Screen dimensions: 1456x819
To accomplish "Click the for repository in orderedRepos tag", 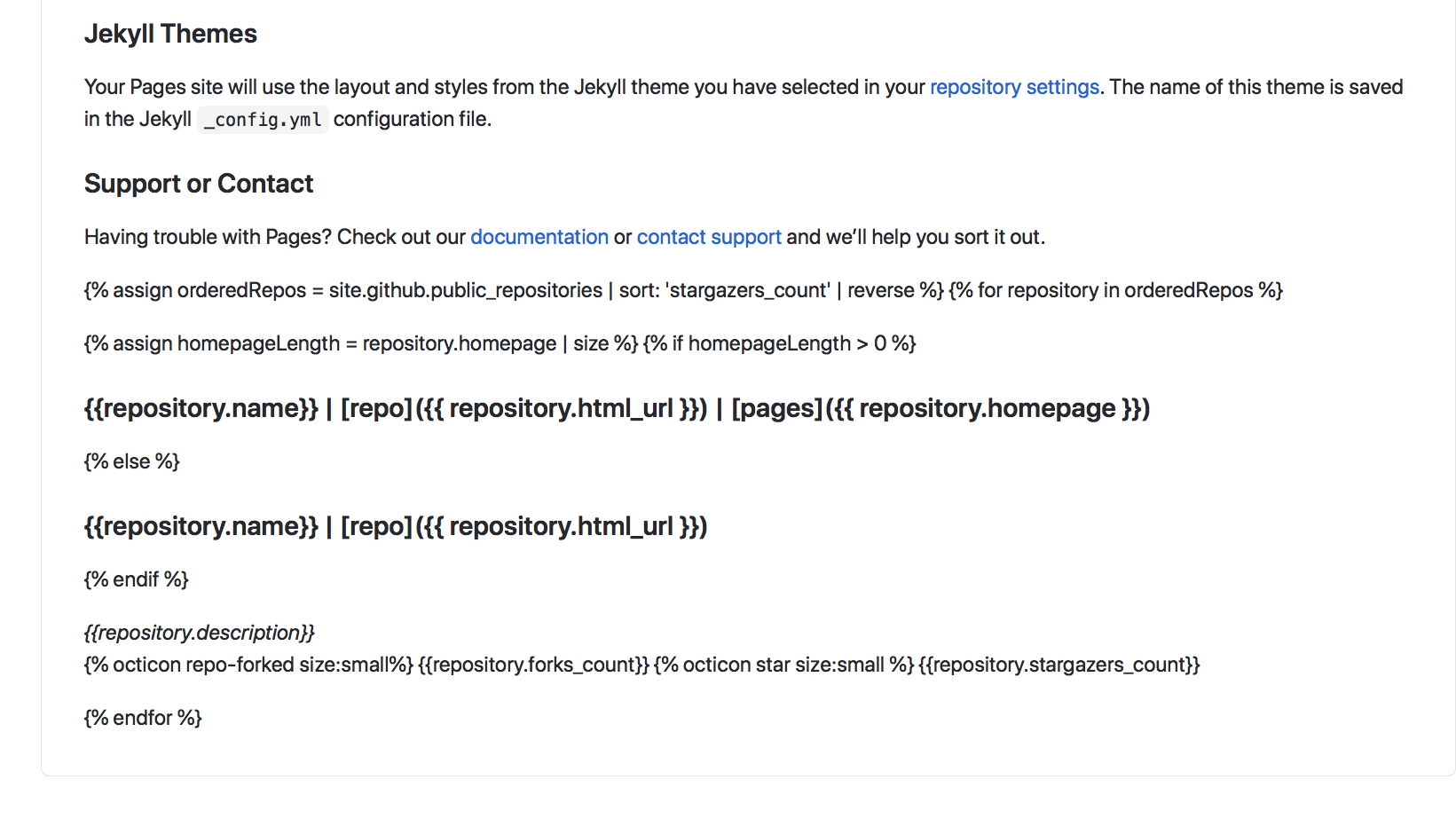I will (x=1116, y=290).
